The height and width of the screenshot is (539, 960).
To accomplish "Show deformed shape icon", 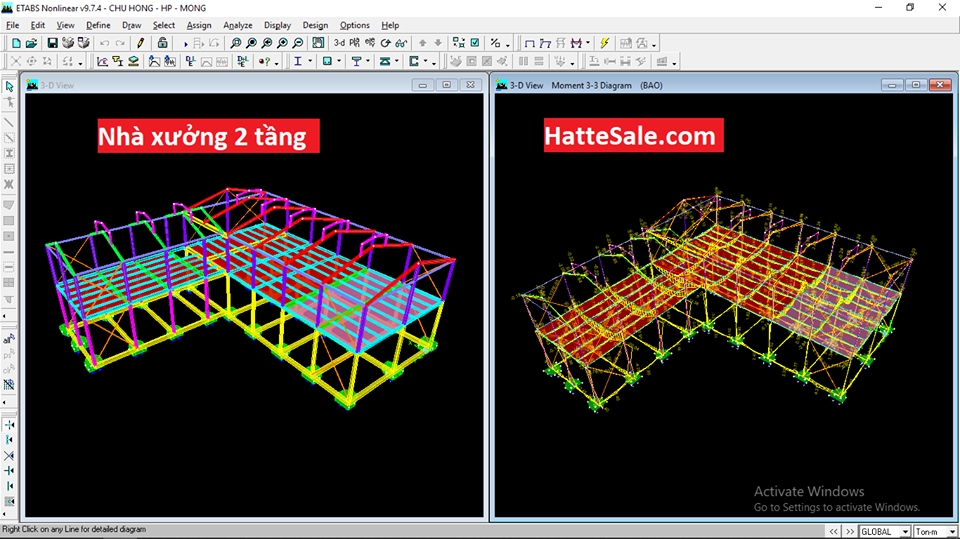I will [545, 43].
